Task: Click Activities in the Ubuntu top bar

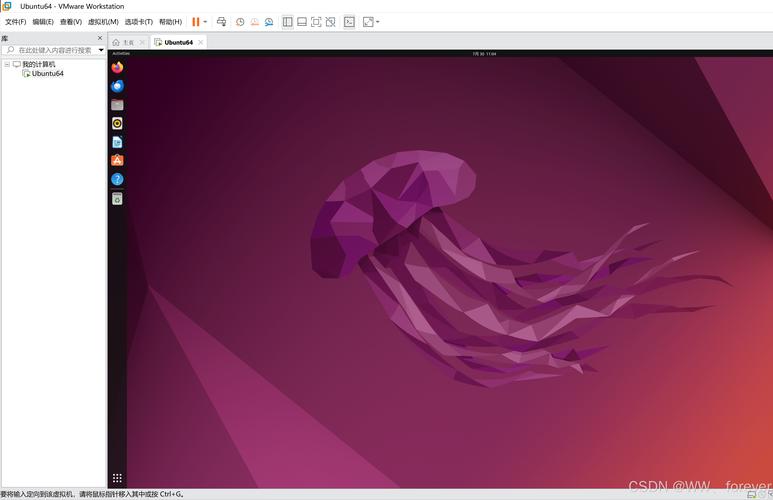Action: (x=121, y=53)
